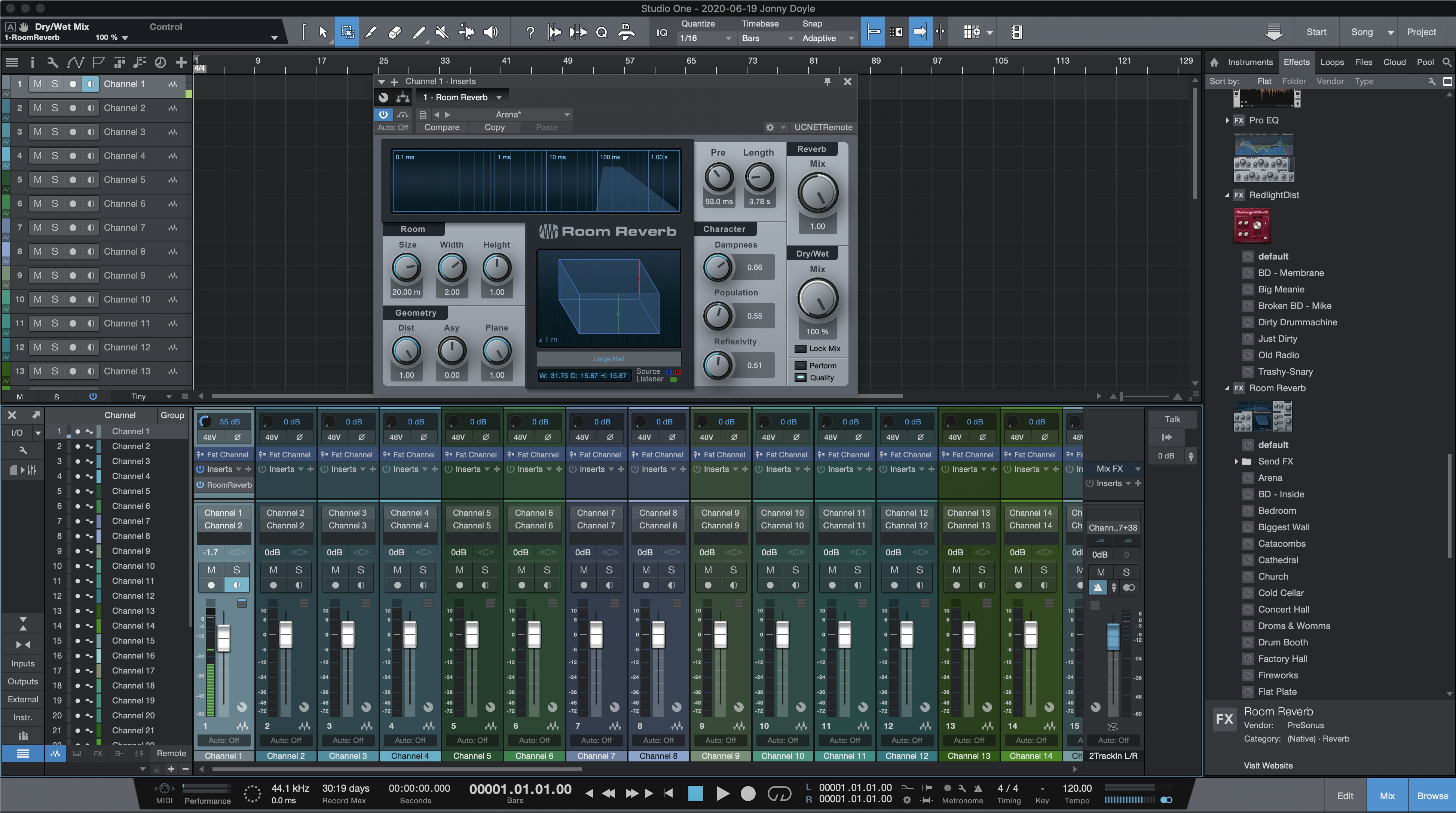Switch to the Cloud browser tab
Screen dimensions: 1456x813
pos(1394,62)
